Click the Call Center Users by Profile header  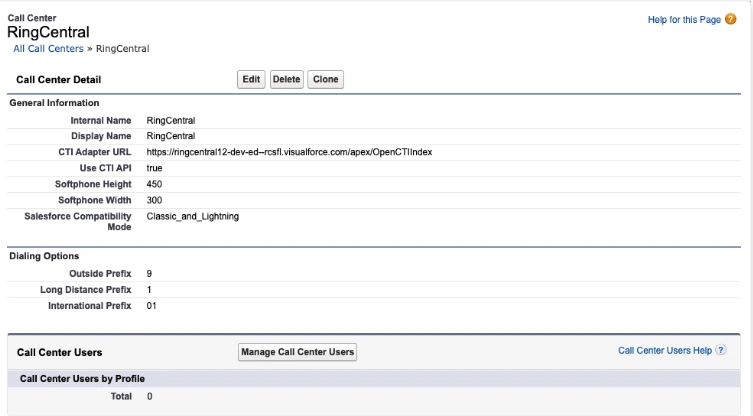83,379
